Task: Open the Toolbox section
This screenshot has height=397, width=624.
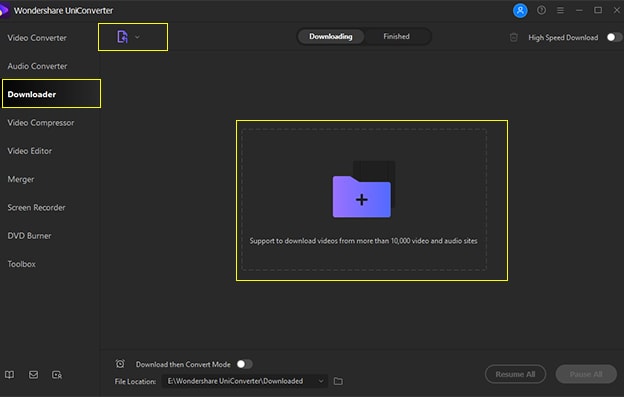Action: 21,264
